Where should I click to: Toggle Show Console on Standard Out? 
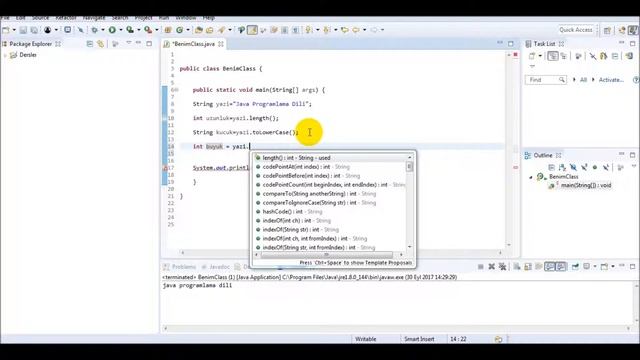click(550, 267)
